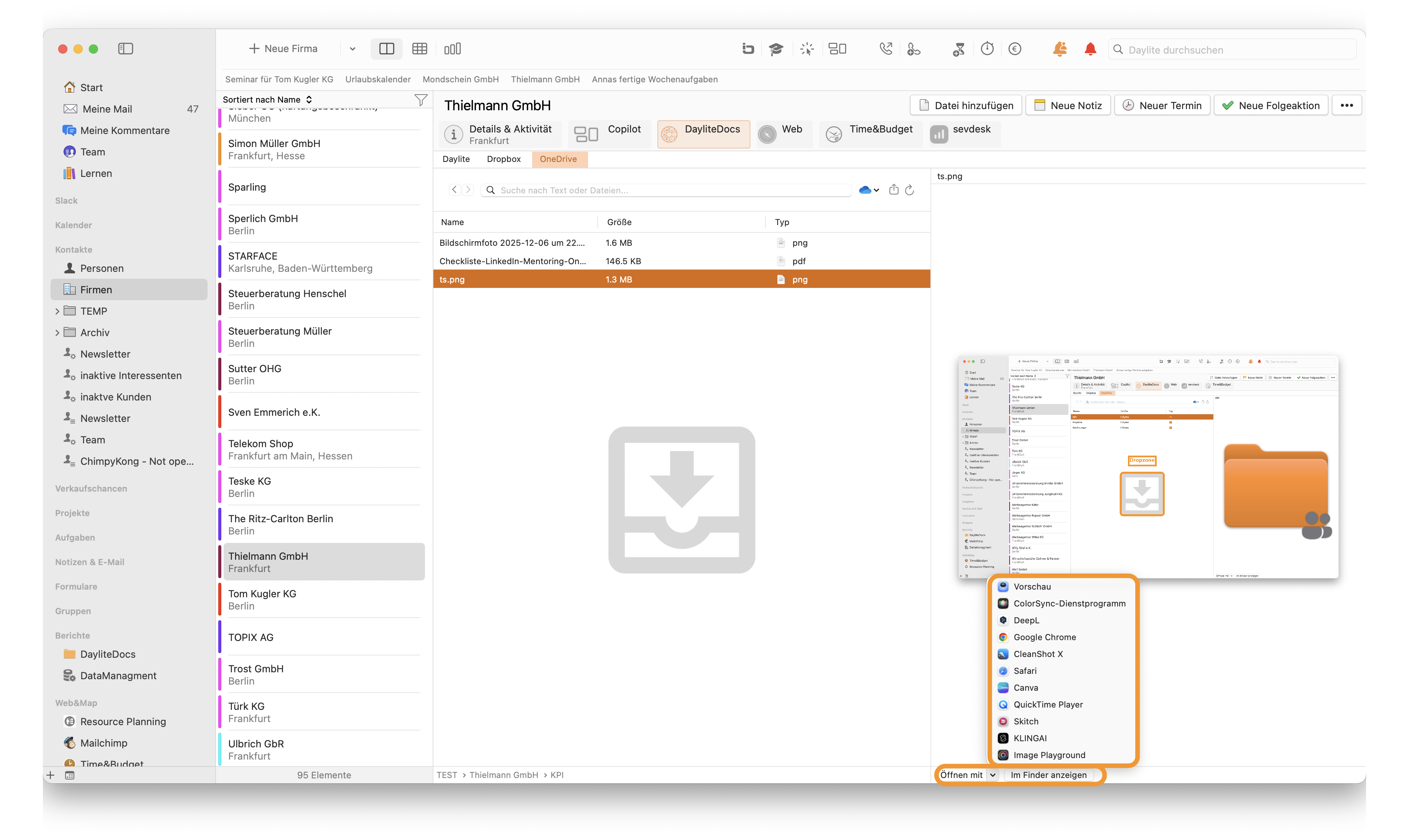Open Seminar für Tom Kugler KG favorite

click(x=279, y=79)
